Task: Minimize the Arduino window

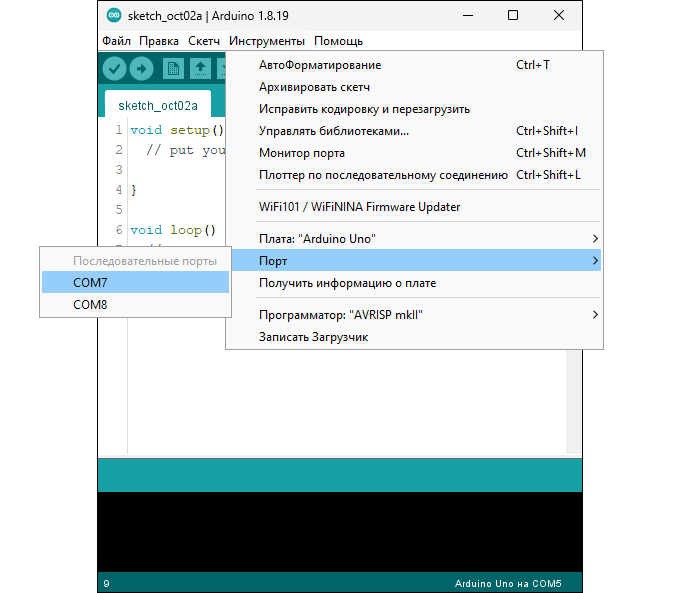Action: (x=468, y=16)
